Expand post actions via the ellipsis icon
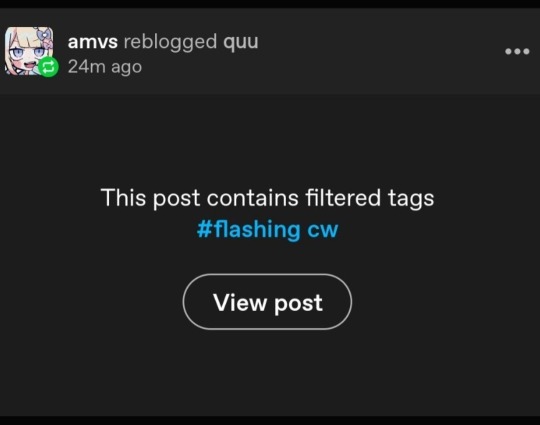540x425 pixels. 517,52
